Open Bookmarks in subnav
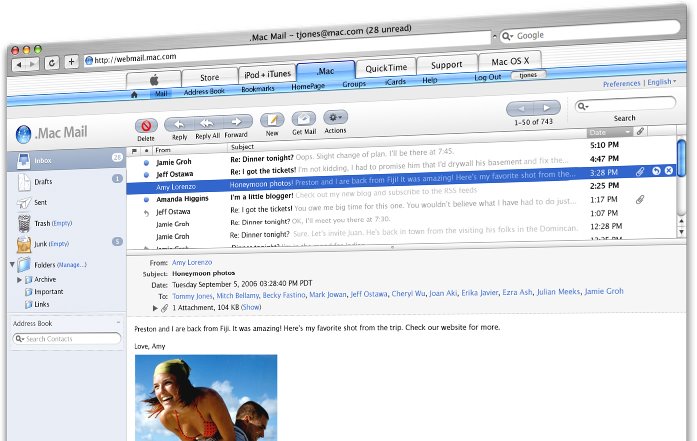This screenshot has height=441, width=697. click(258, 89)
